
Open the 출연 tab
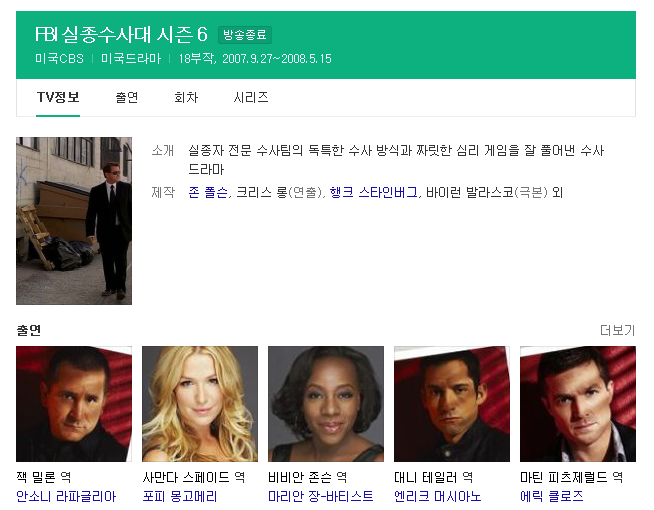click(127, 98)
